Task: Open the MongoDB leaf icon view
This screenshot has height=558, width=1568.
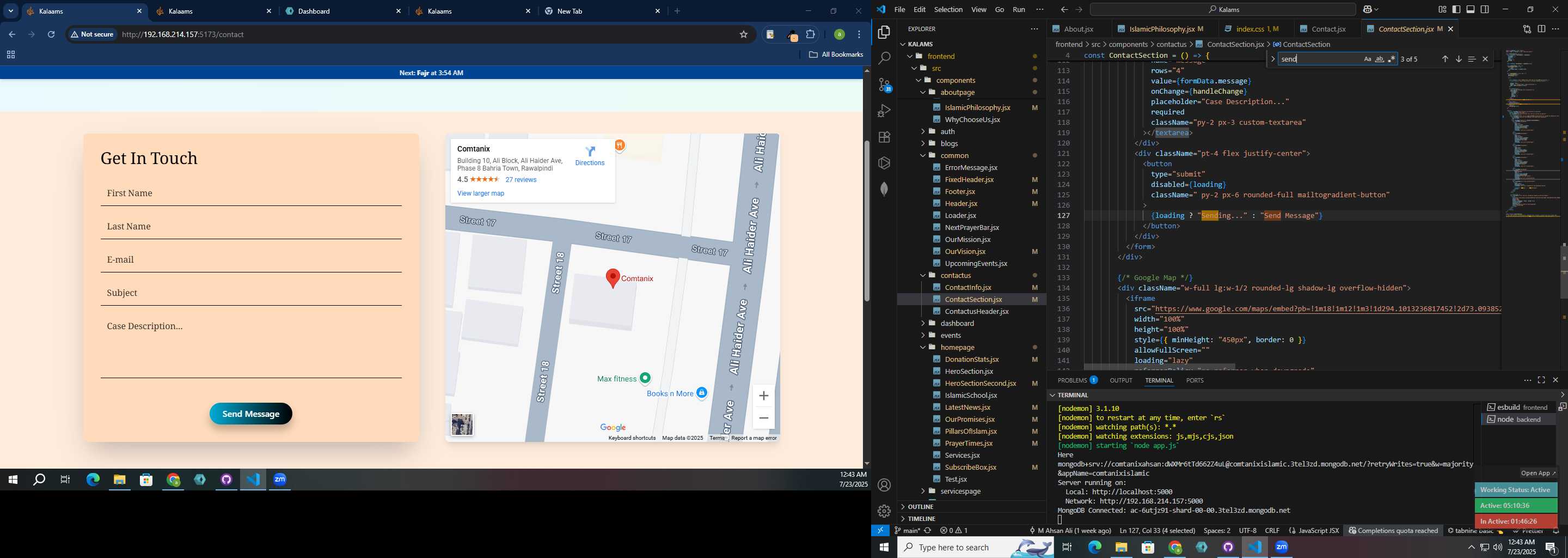Action: [x=884, y=190]
